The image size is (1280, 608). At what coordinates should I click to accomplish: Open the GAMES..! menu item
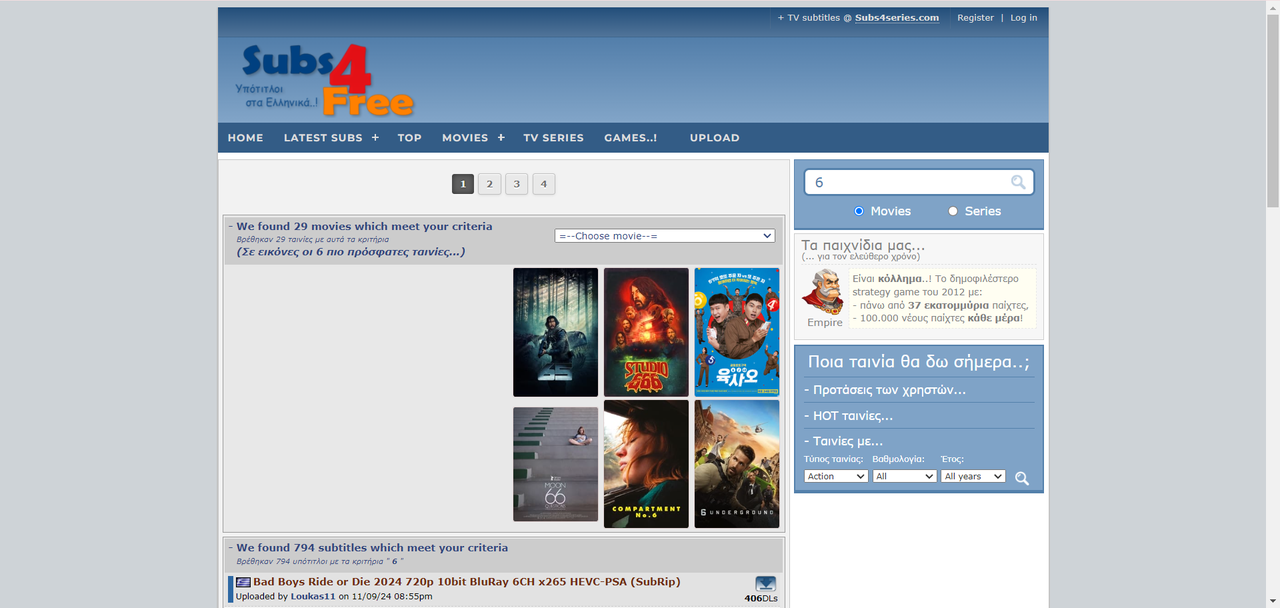631,138
